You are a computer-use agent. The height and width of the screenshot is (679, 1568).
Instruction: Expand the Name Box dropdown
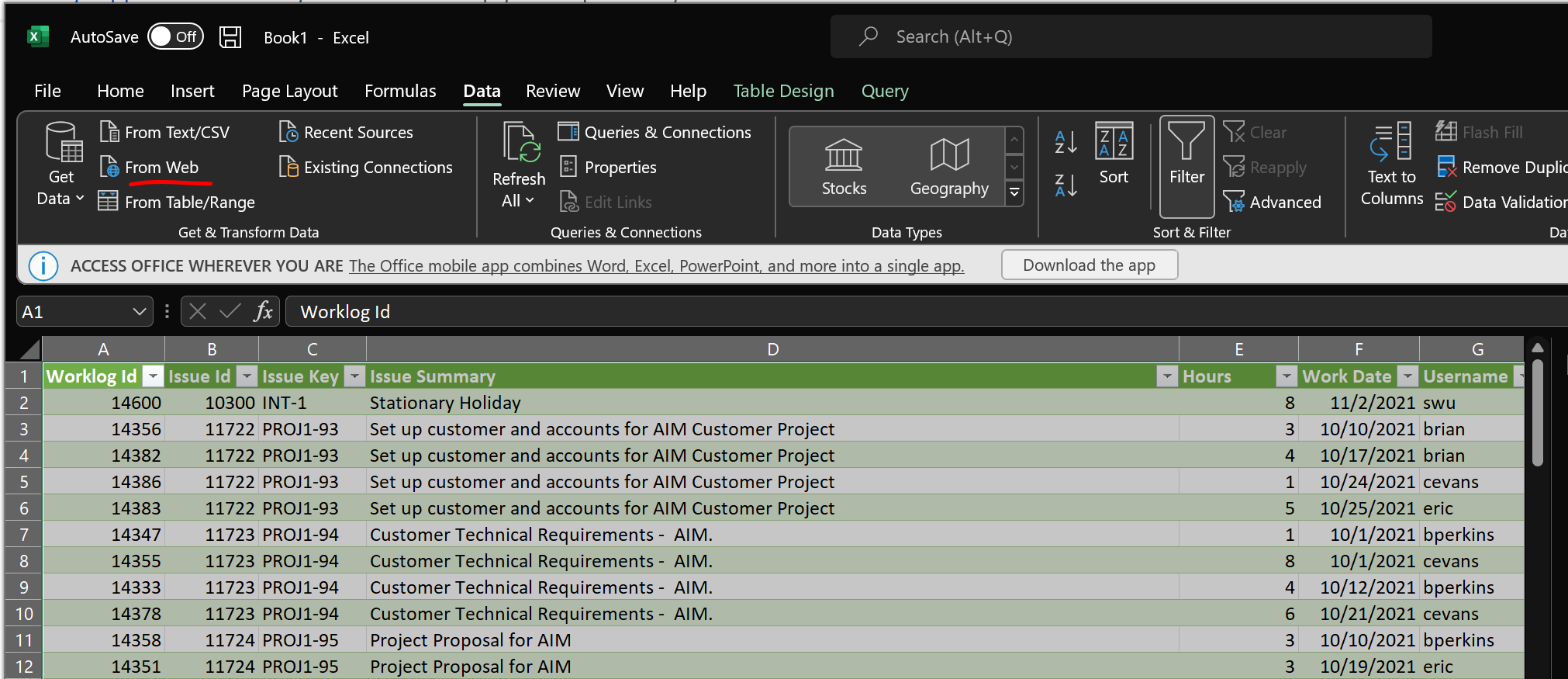139,312
